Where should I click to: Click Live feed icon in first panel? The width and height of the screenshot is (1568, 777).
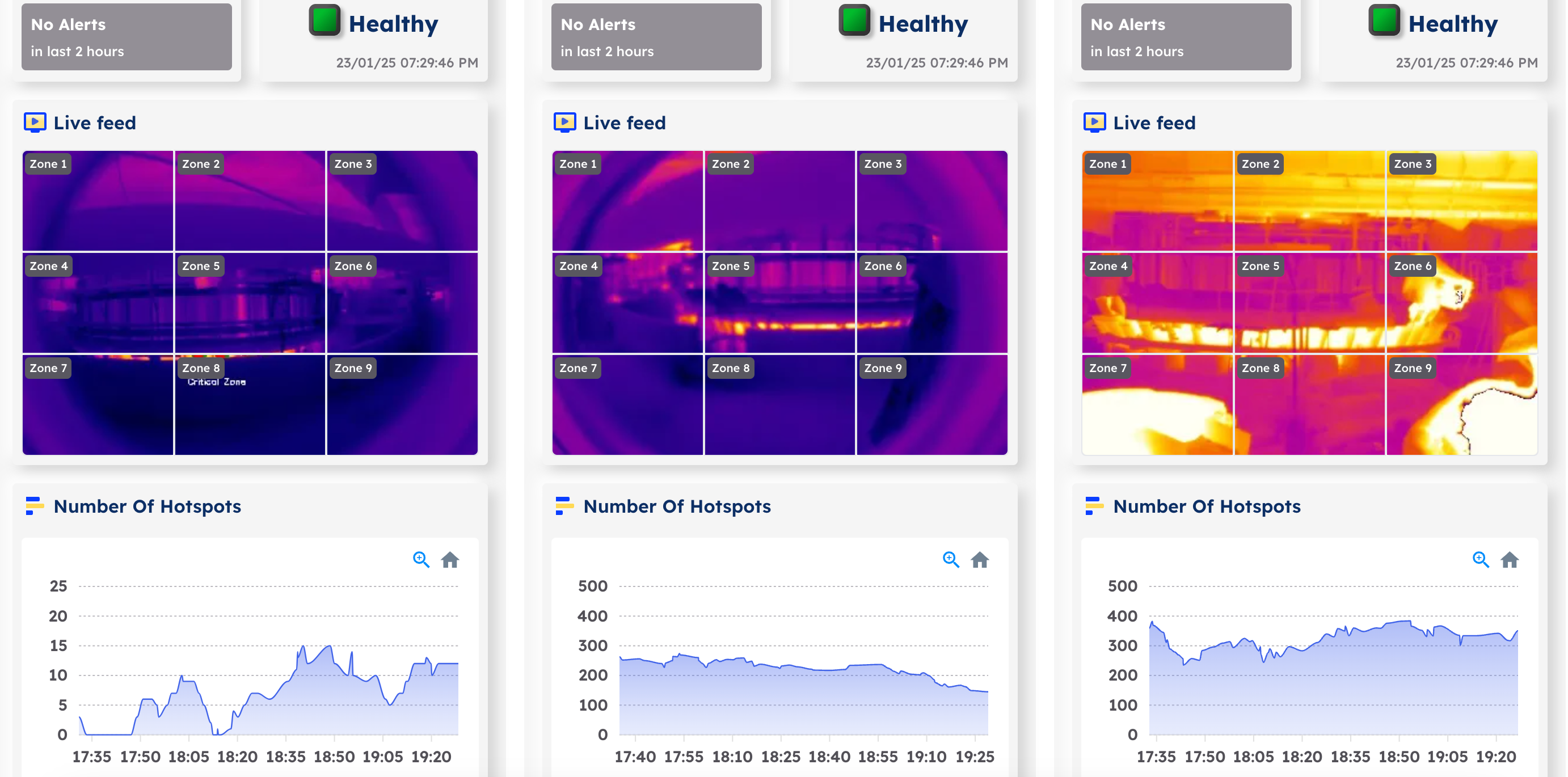click(x=35, y=123)
